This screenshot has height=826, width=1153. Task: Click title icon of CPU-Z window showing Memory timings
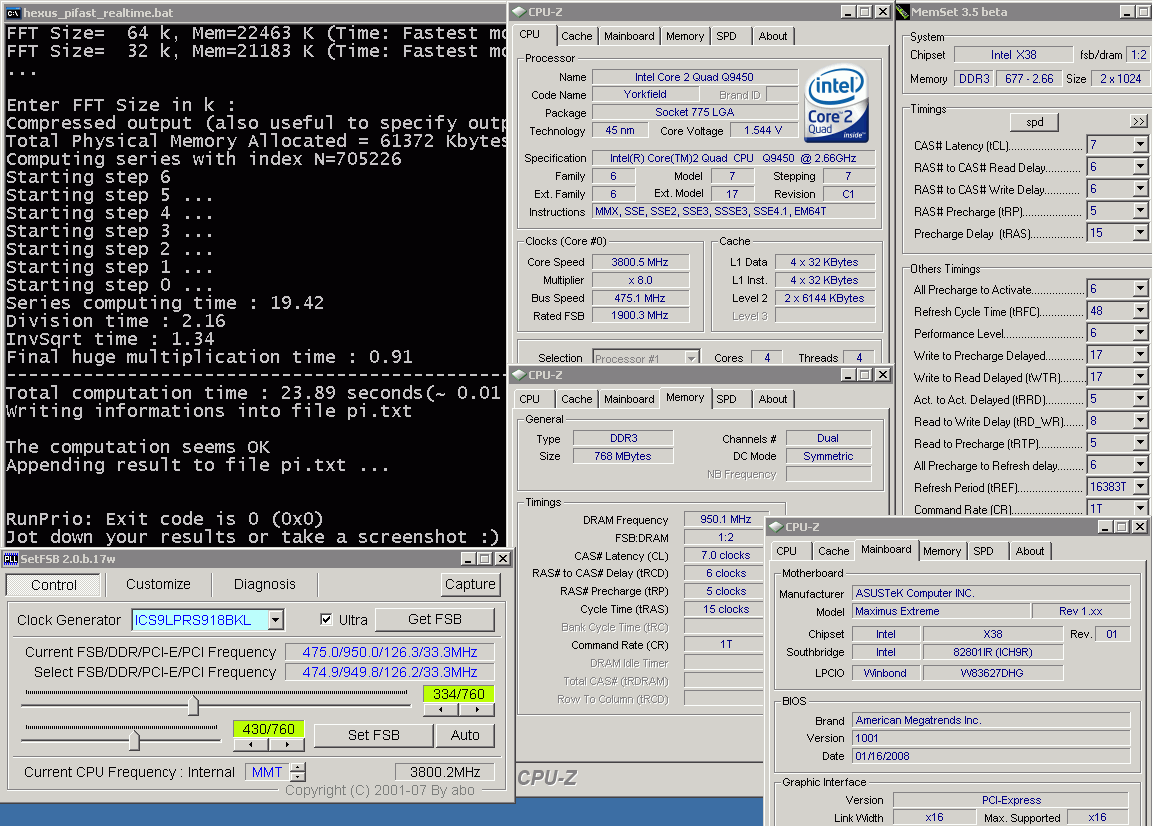[x=518, y=375]
